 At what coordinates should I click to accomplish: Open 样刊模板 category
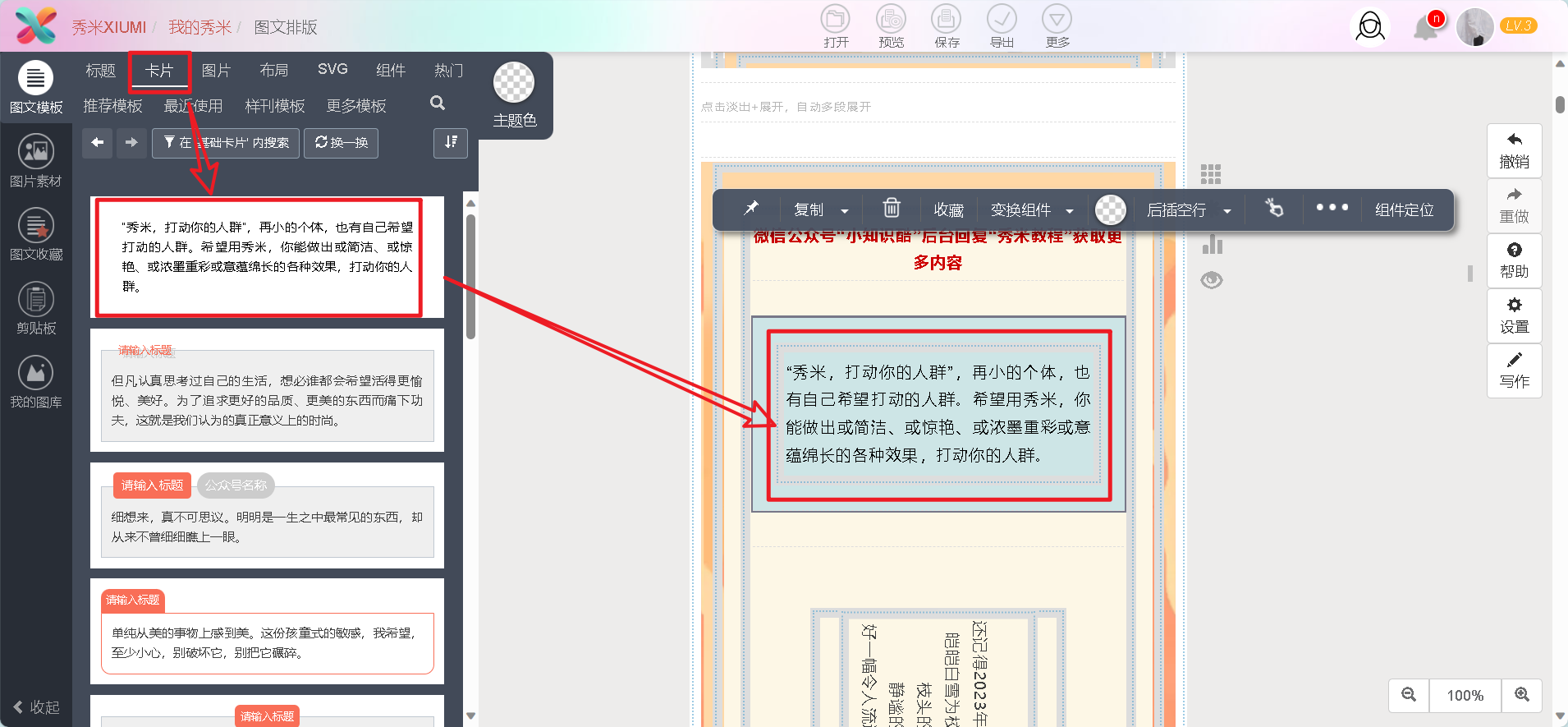point(275,106)
